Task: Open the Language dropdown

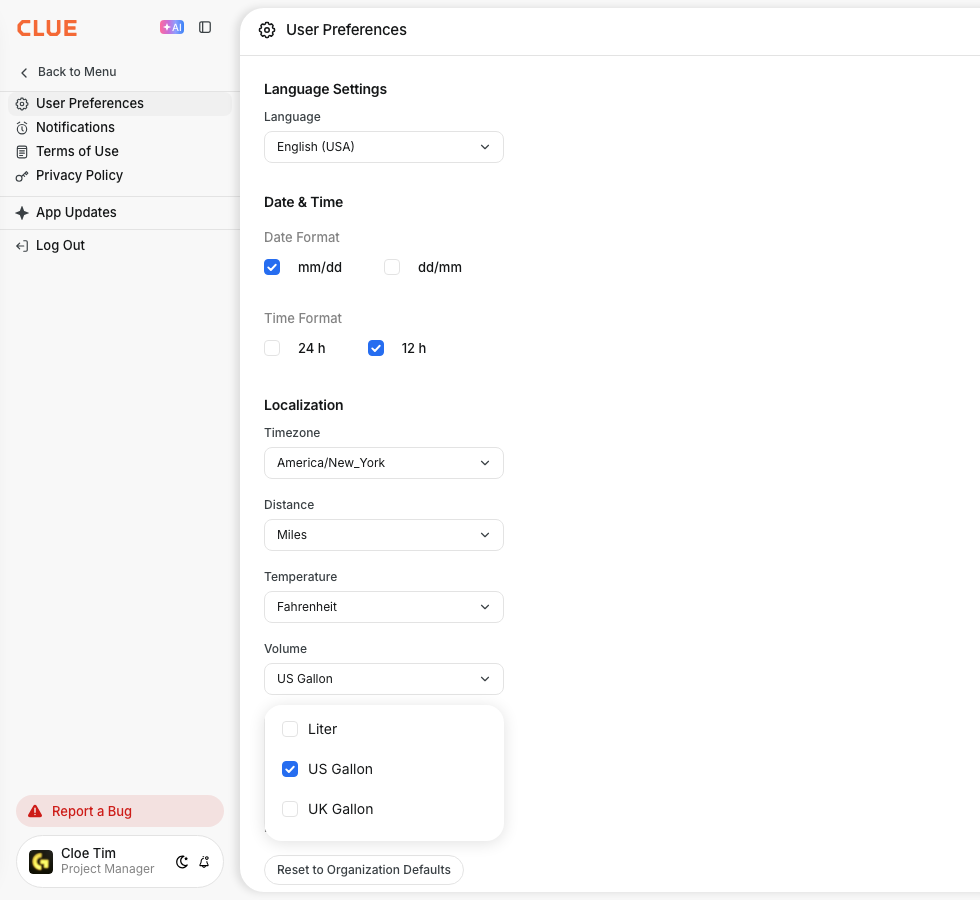Action: point(384,147)
